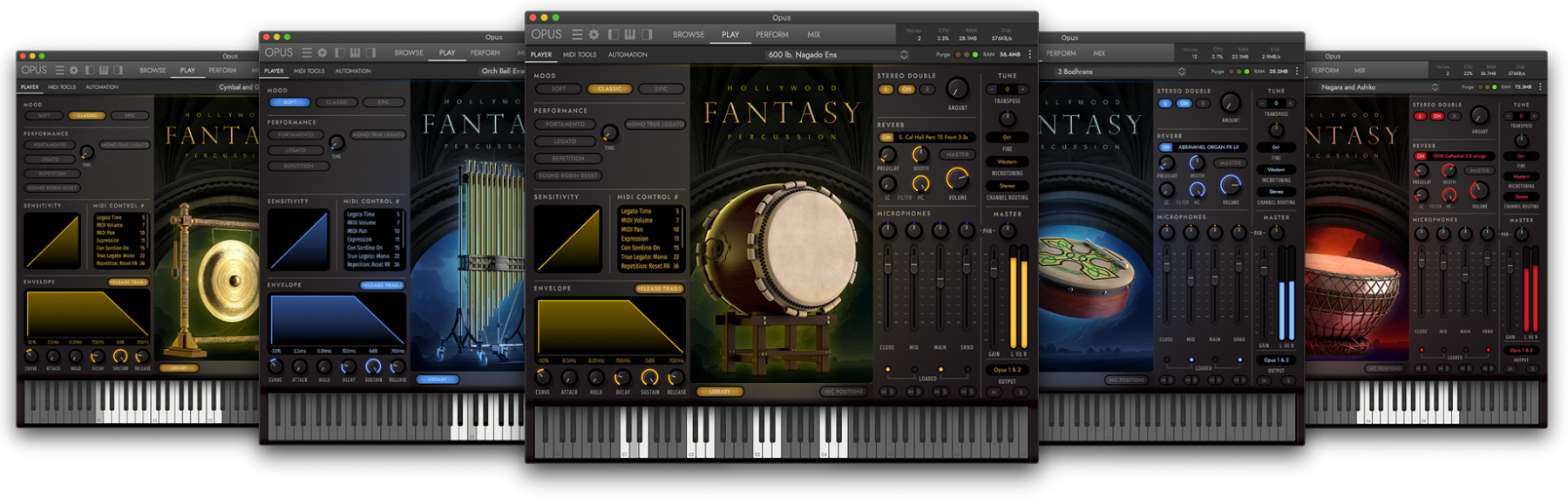Click the Reverb Volume knob

coord(957,180)
